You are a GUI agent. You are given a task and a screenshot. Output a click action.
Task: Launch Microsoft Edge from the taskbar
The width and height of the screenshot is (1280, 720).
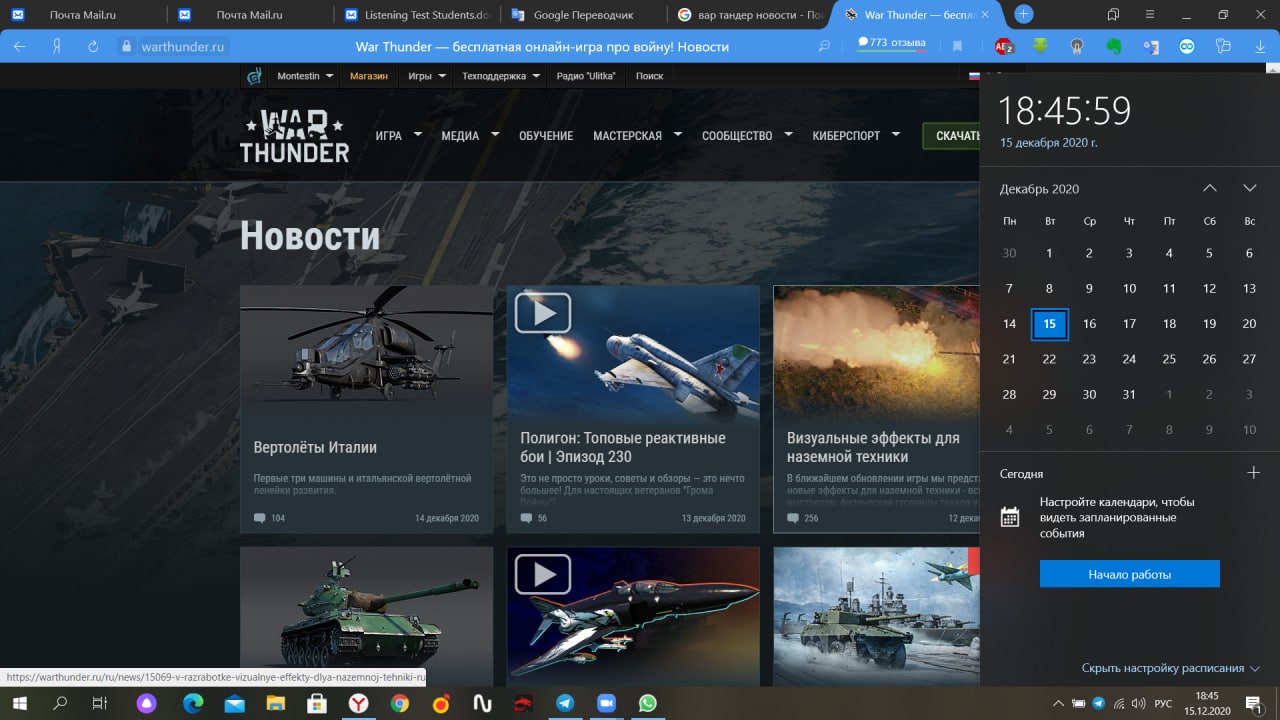[192, 704]
